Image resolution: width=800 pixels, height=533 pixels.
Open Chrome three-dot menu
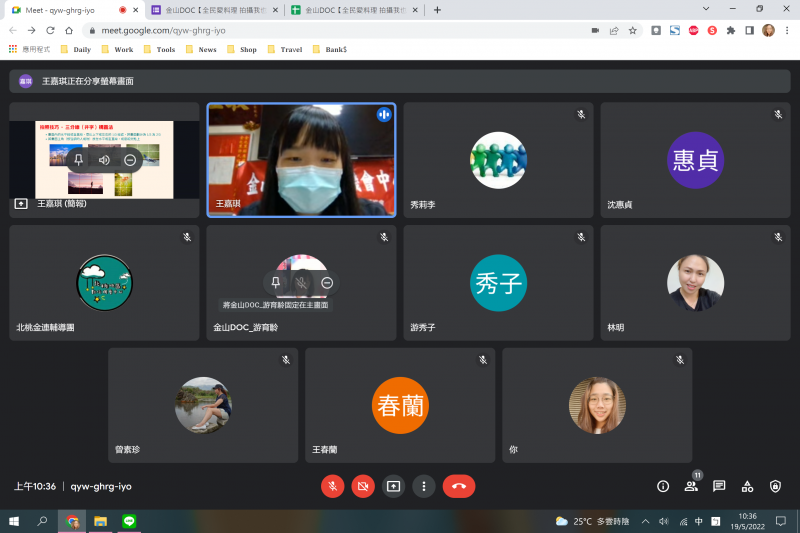pyautogui.click(x=787, y=31)
